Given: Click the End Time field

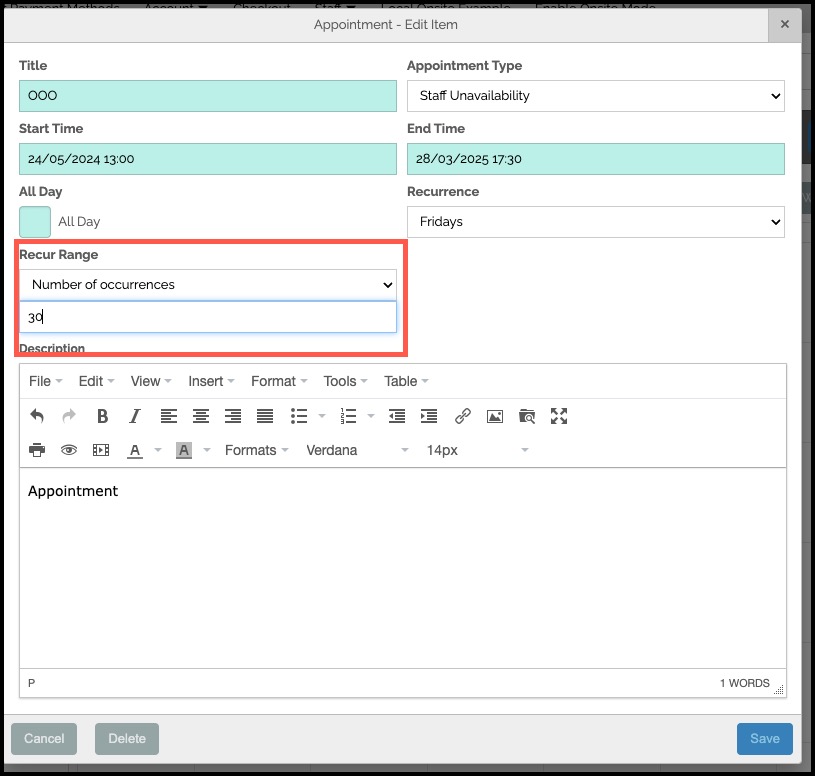Looking at the screenshot, I should (596, 159).
